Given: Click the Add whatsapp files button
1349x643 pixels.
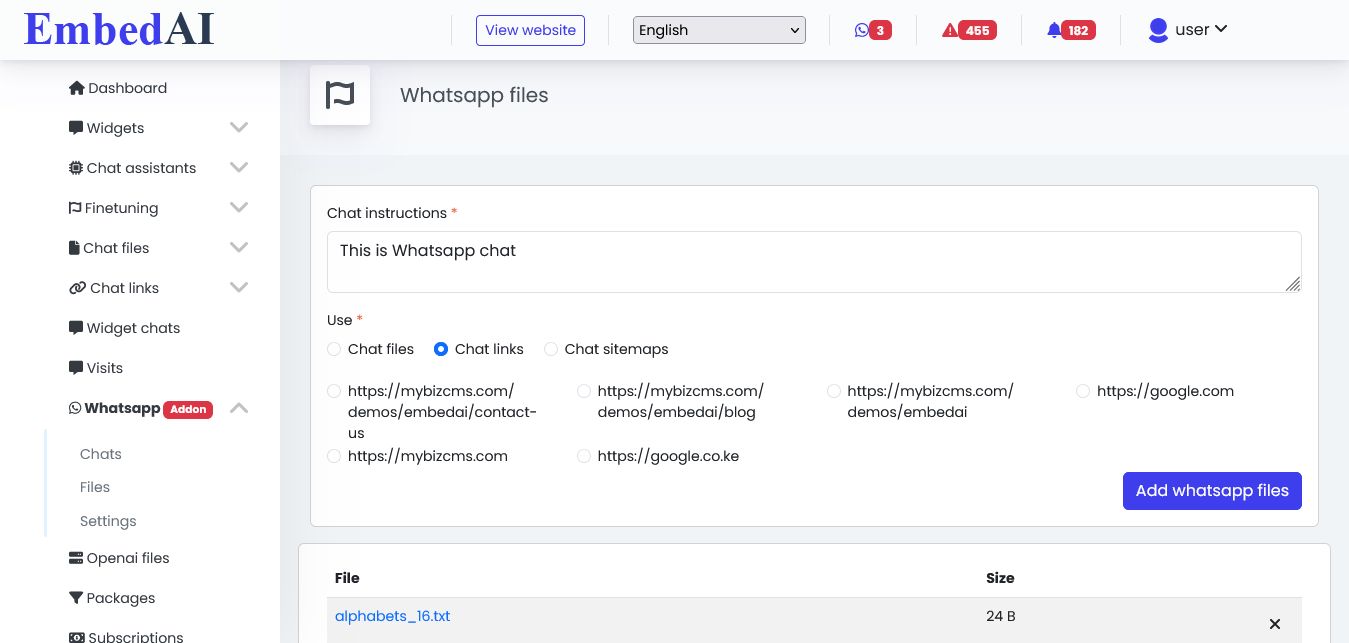Looking at the screenshot, I should point(1211,491).
